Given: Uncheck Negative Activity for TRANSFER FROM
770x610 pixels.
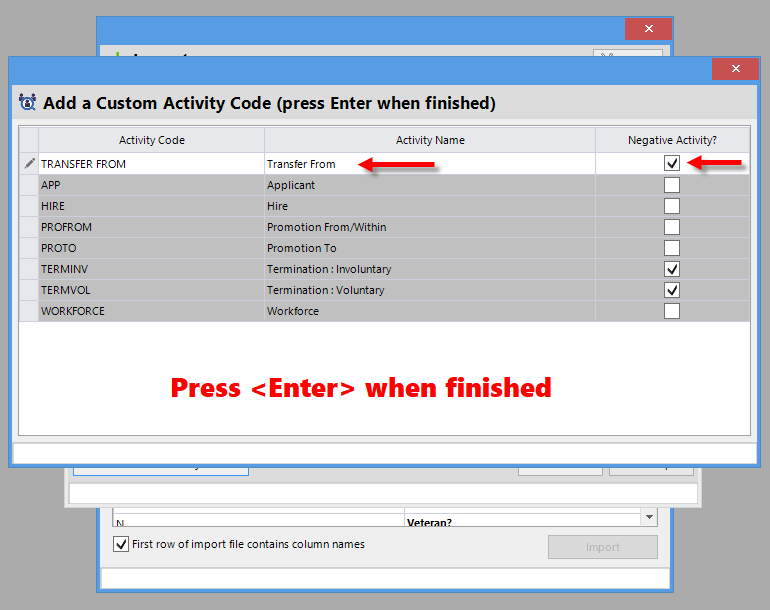Looking at the screenshot, I should [x=672, y=163].
